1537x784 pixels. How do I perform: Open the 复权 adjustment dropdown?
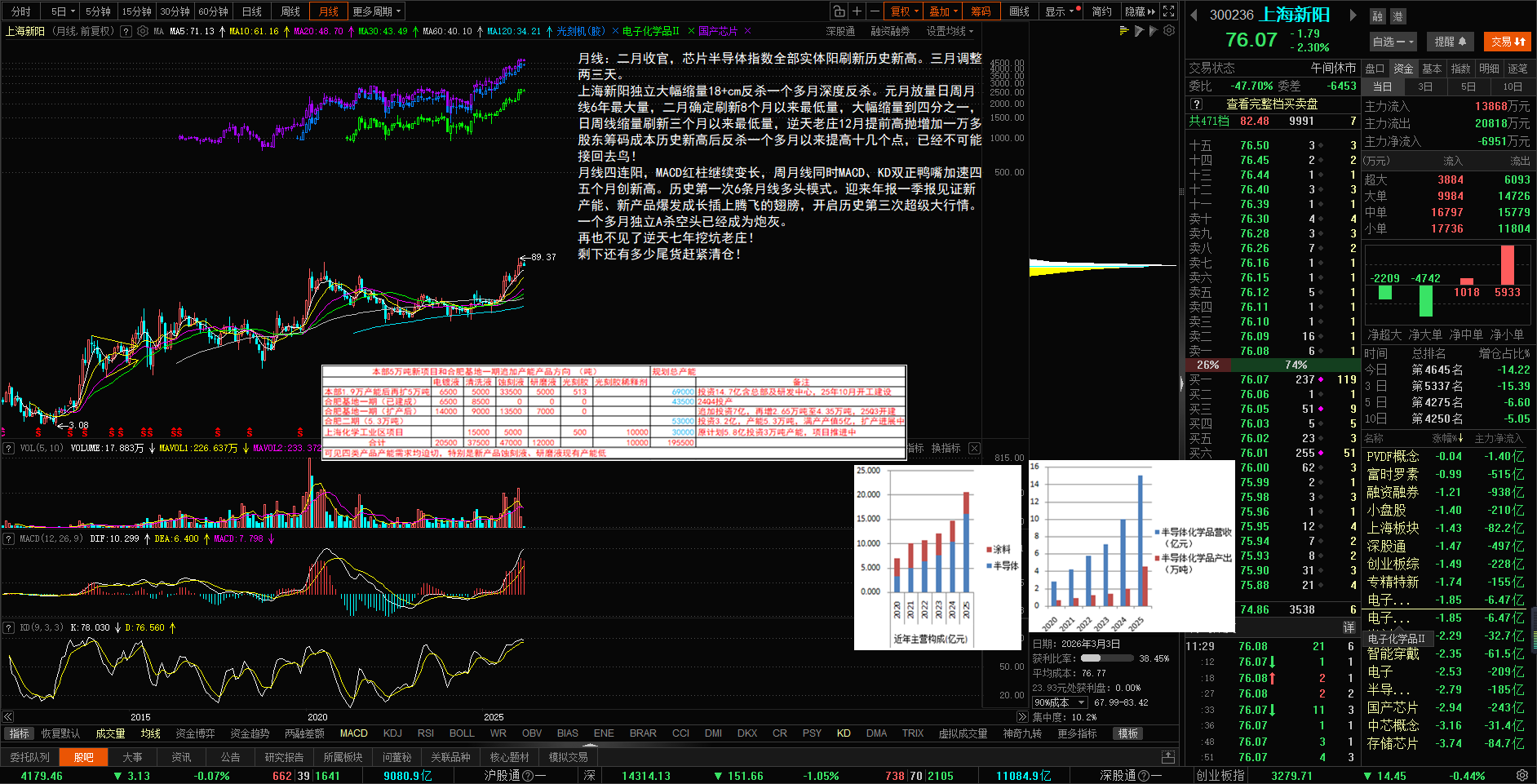tap(905, 11)
